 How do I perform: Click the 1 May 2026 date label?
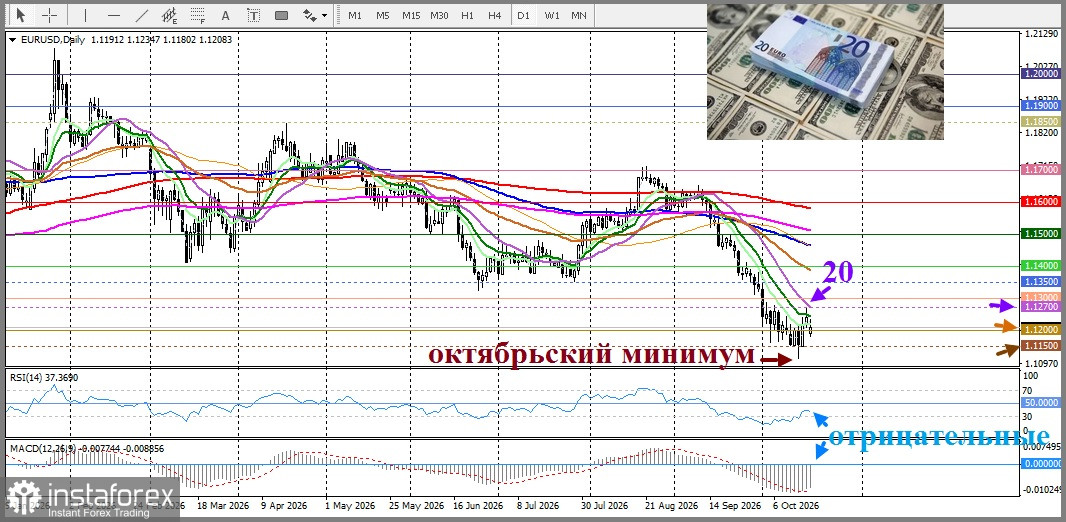(x=350, y=506)
